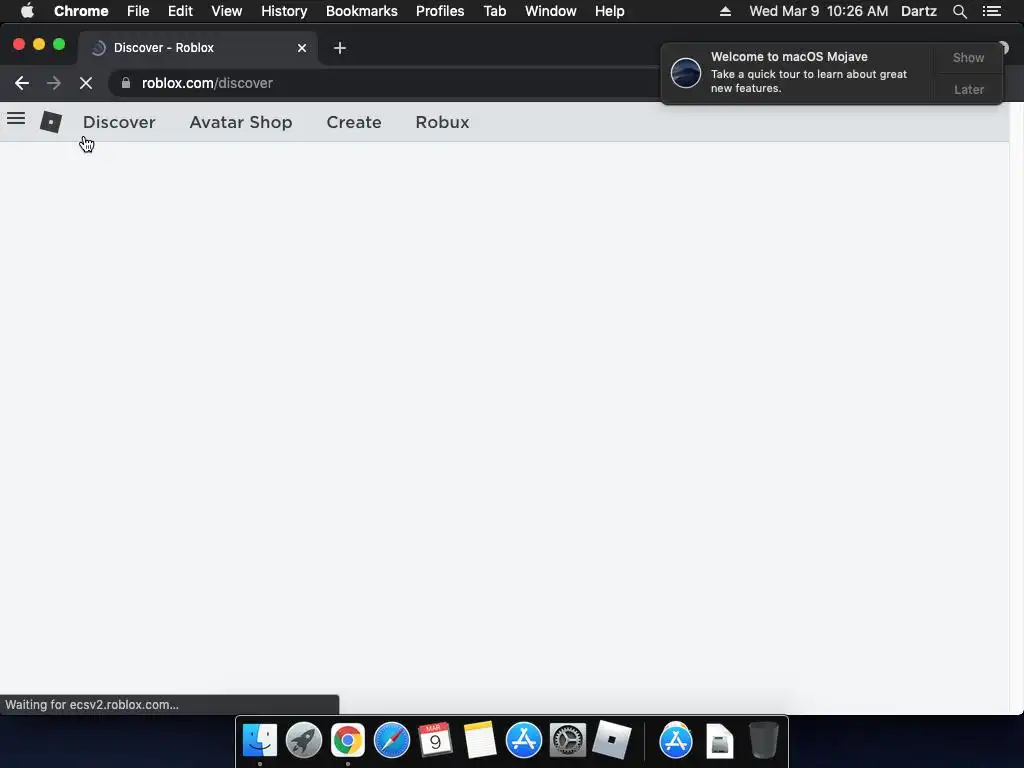Image resolution: width=1024 pixels, height=768 pixels.
Task: Open Finder from the Dock
Action: 259,741
